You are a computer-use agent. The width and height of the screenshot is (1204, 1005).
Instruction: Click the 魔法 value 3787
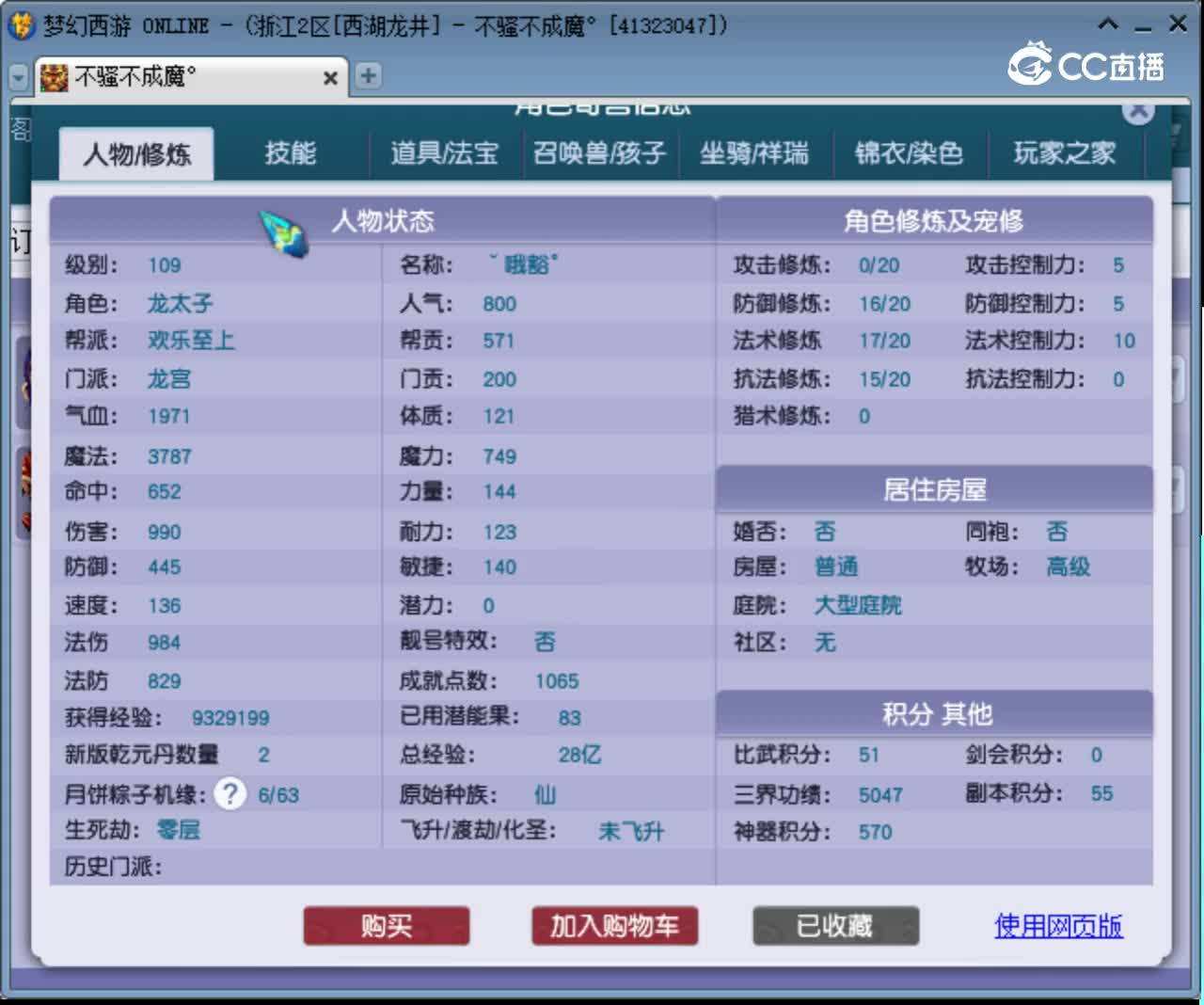(169, 456)
